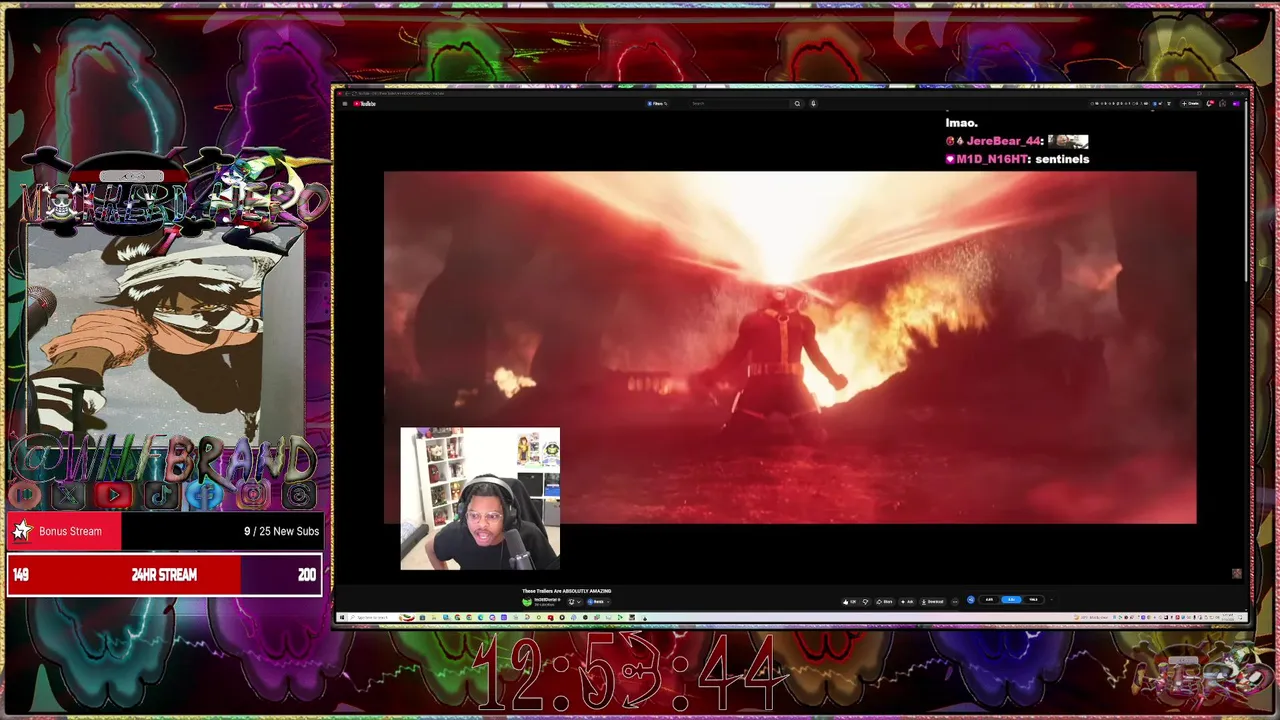Click the JereBear_44 chat username
This screenshot has width=1280, height=720.
1004,141
